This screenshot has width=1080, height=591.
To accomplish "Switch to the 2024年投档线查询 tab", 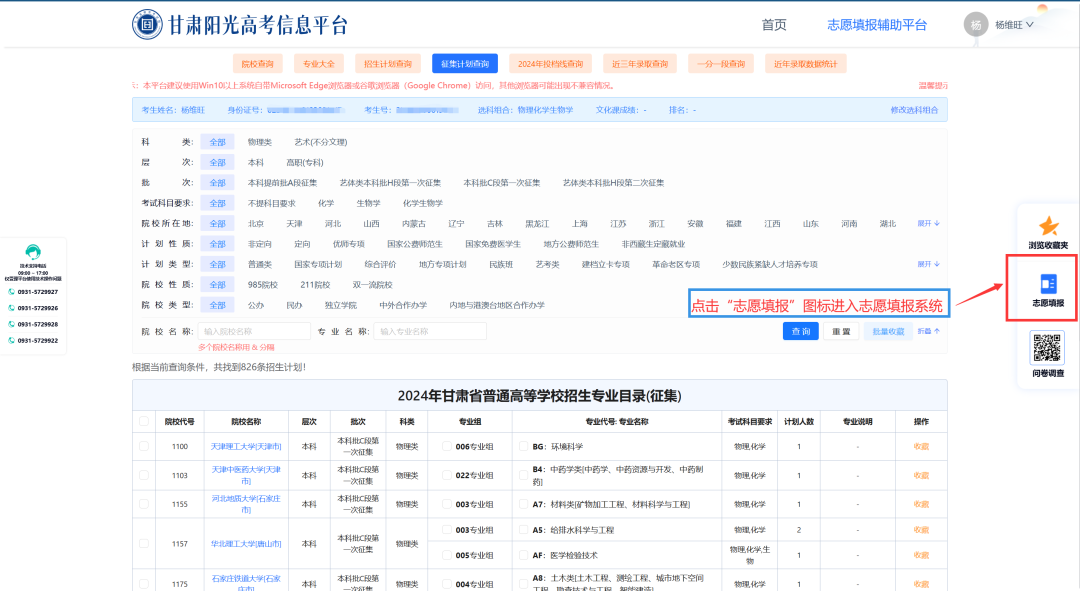I will coord(551,62).
